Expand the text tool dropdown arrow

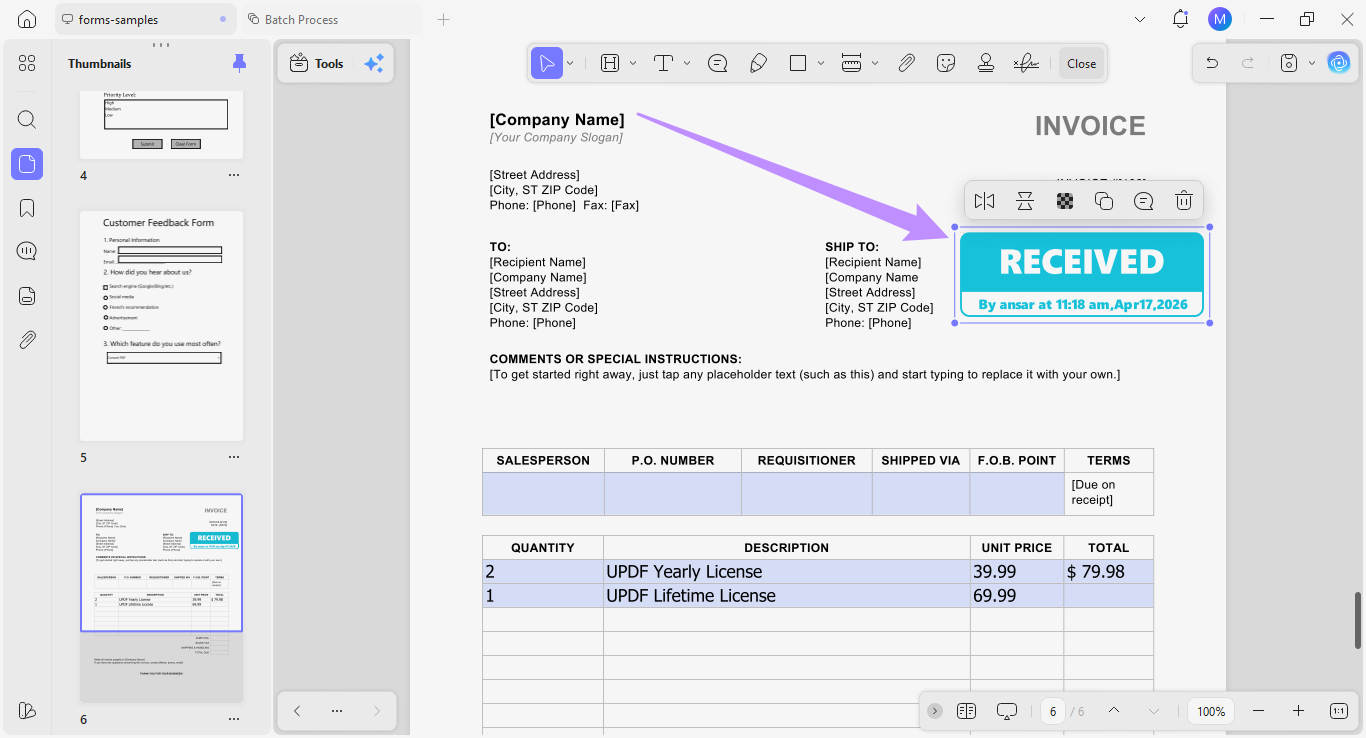687,63
